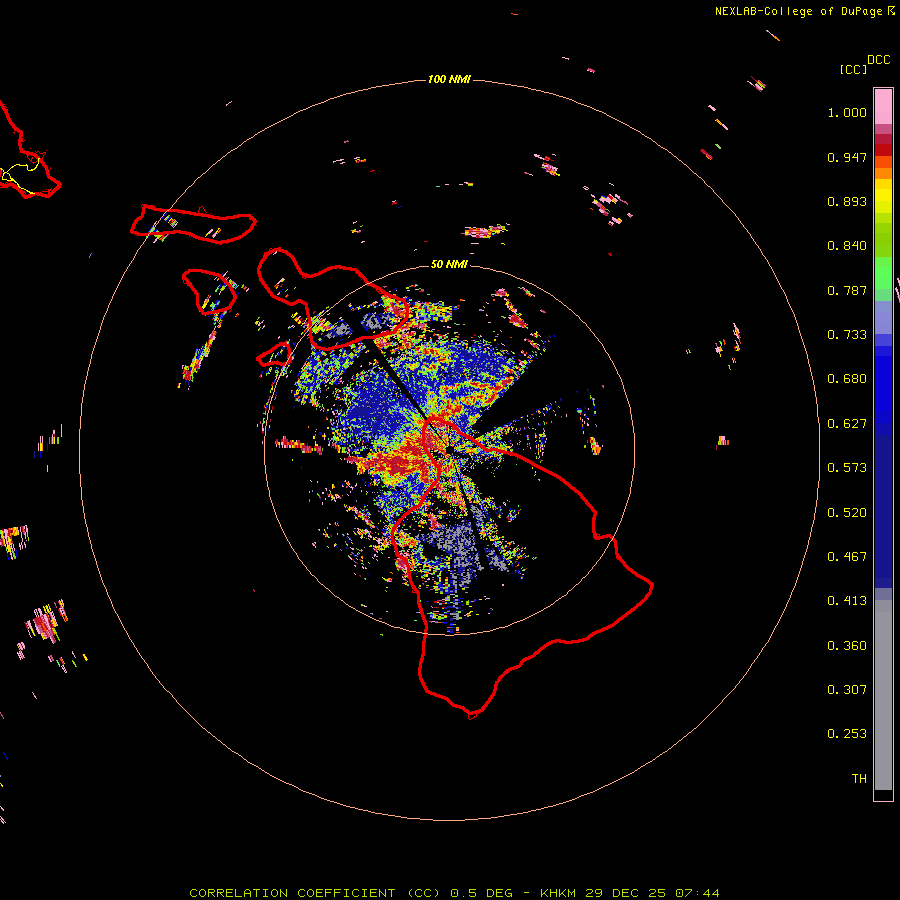Click the Correlation Coefficient product title caption
Image resolution: width=900 pixels, height=900 pixels.
454,893
